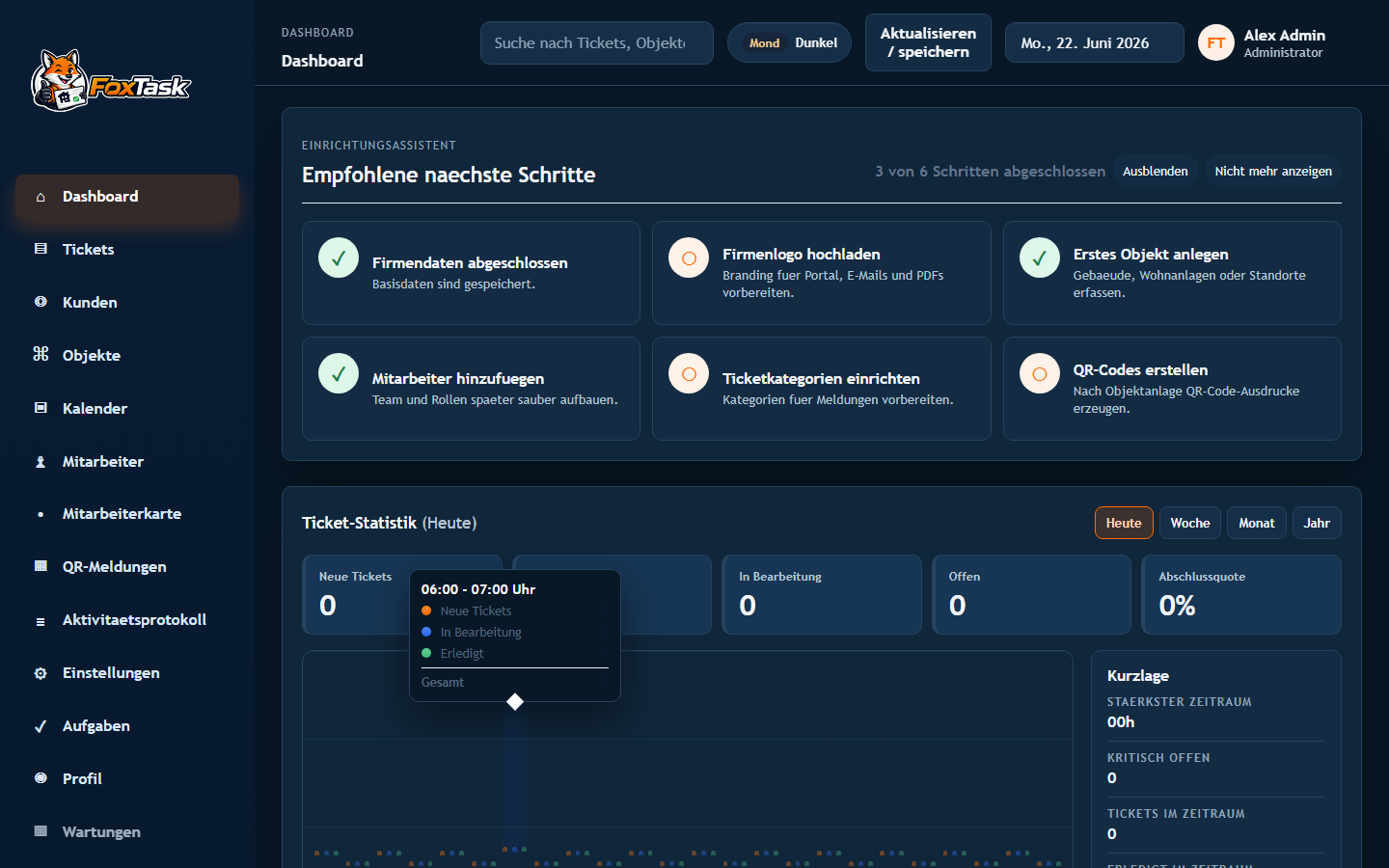Click the QR-Codes erstellen pending circle icon

(1040, 374)
